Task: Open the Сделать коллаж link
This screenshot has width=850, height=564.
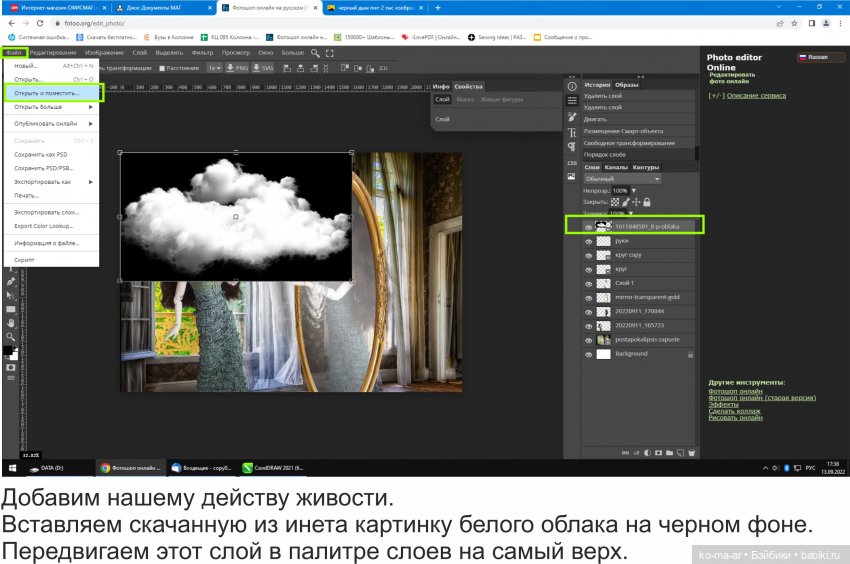Action: tap(735, 411)
